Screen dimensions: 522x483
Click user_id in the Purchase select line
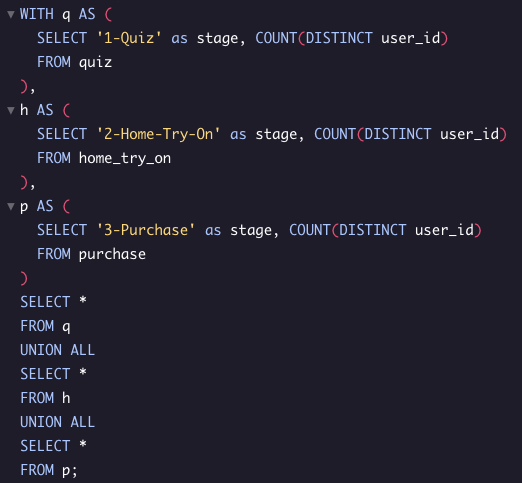click(x=444, y=230)
